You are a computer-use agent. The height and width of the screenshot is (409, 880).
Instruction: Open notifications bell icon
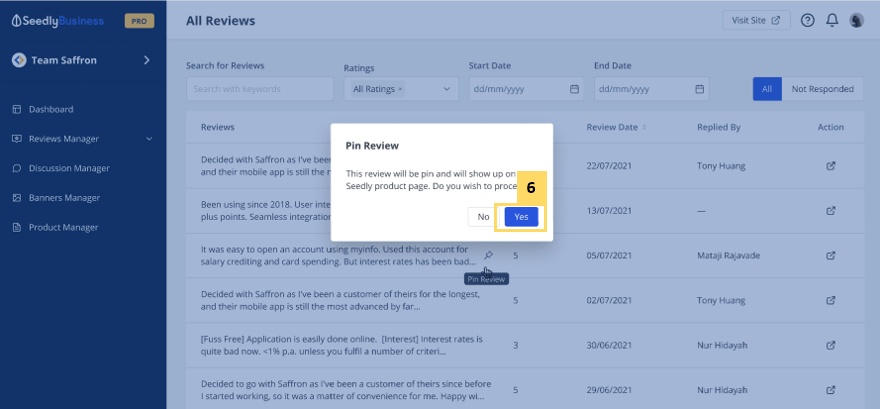coord(832,20)
